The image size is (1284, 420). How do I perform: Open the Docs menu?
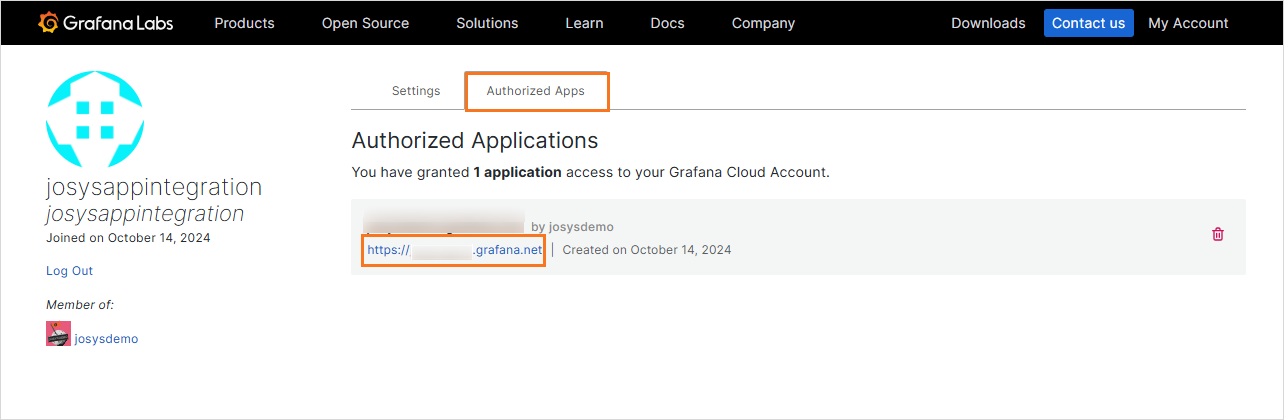point(667,23)
